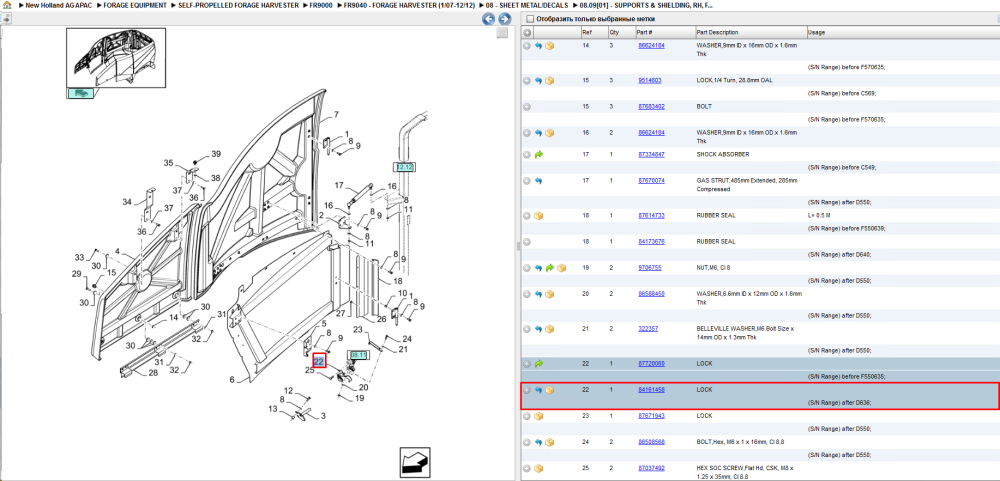Click the panel toggle icon below the home icon
1000x481 pixels.
click(6, 18)
